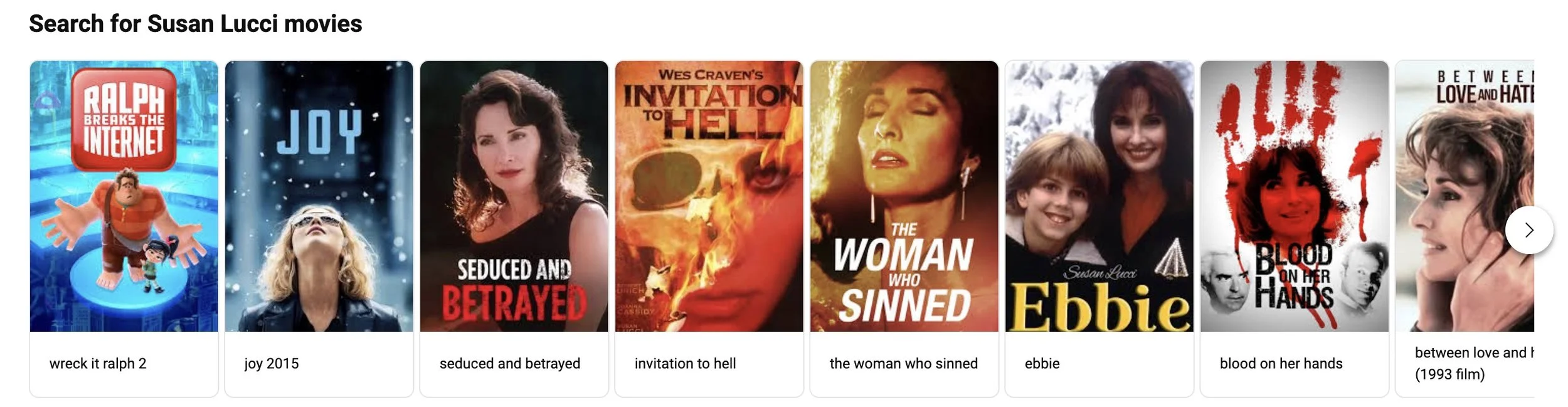
Task: Select the 'invitation to hell' caption
Action: point(686,364)
